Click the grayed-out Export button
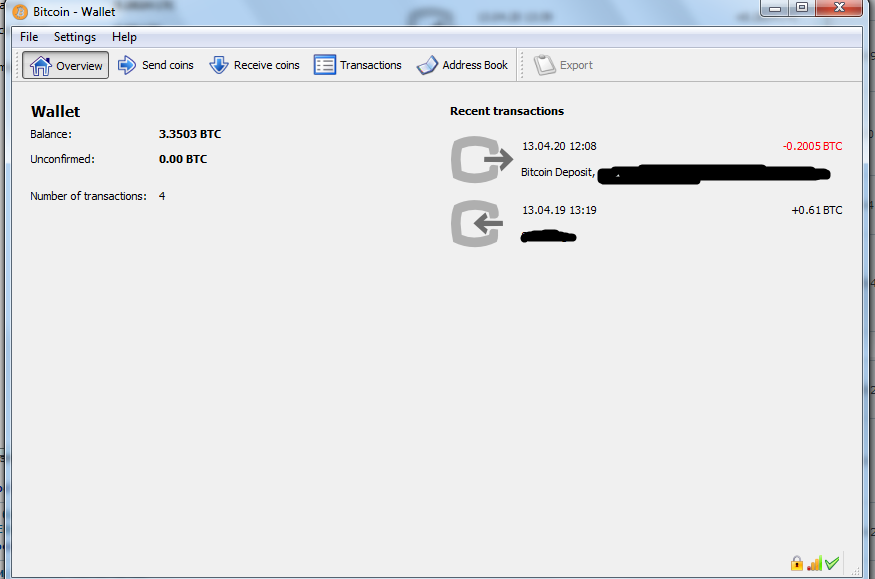Screen dimensions: 875x579 pyautogui.click(x=564, y=65)
